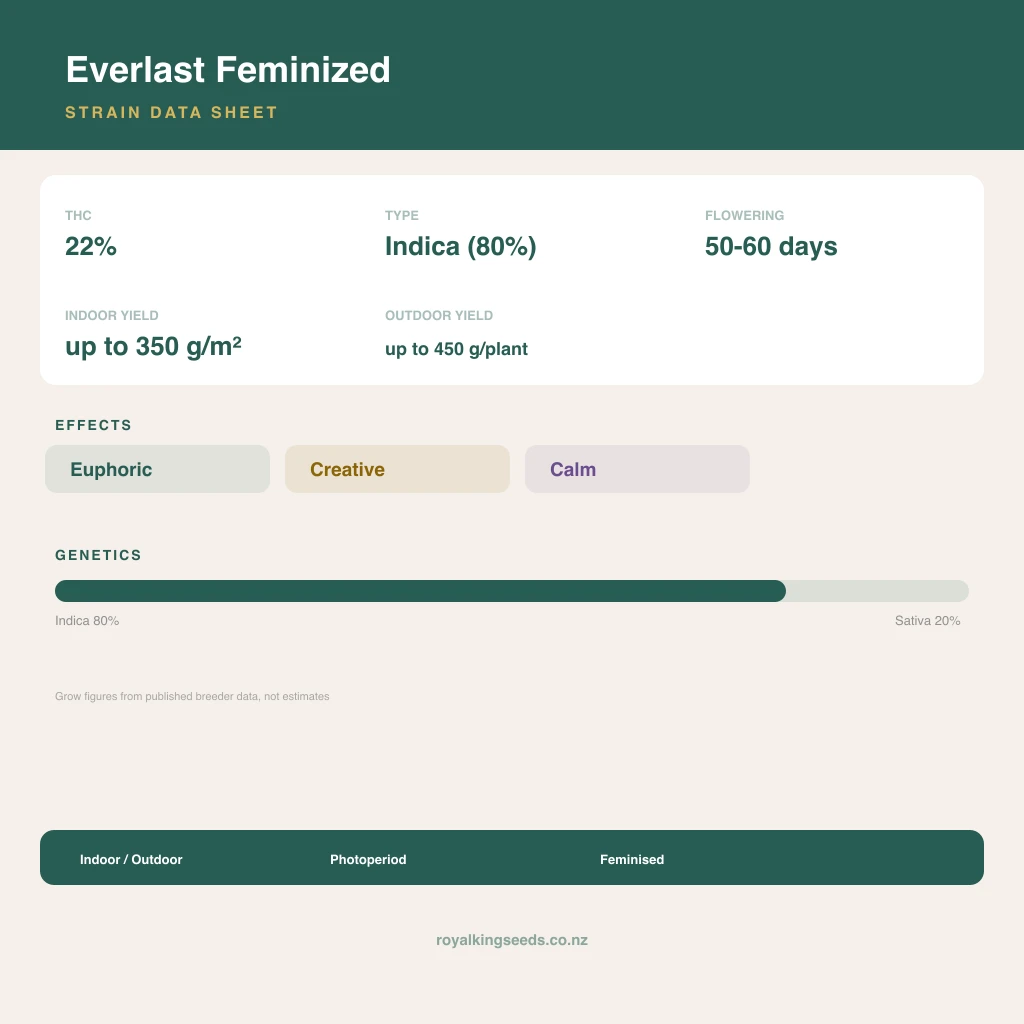Open the royalkingseeds.co.nz link
The image size is (1024, 1024).
click(511, 940)
